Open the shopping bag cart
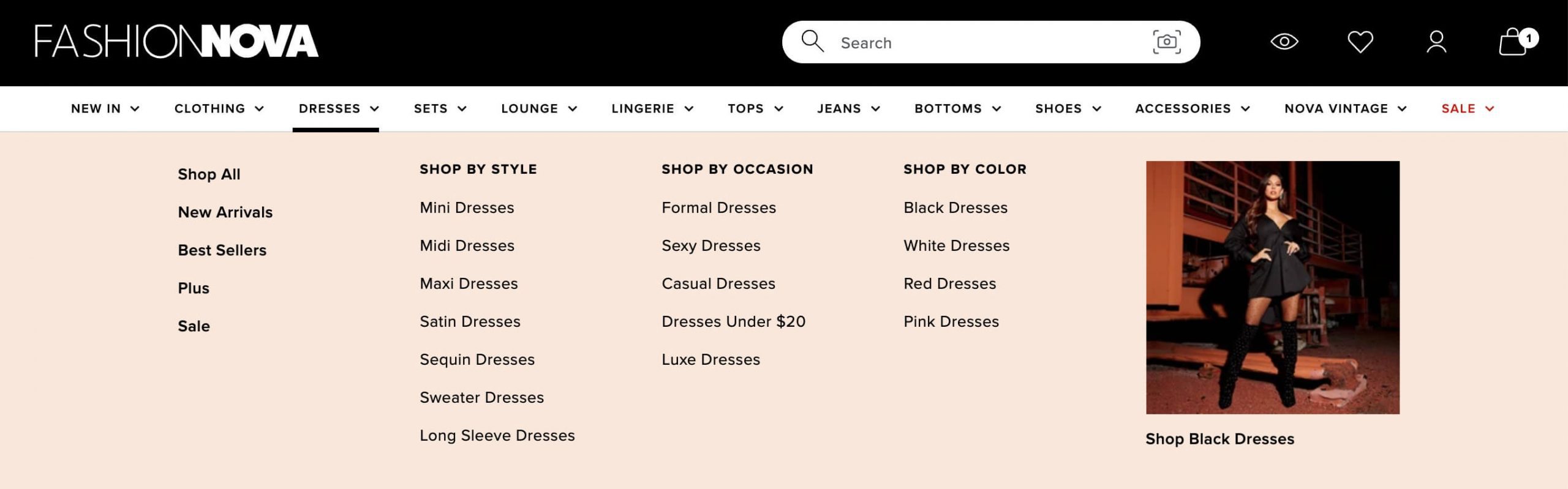The width and height of the screenshot is (1568, 489). (1513, 42)
